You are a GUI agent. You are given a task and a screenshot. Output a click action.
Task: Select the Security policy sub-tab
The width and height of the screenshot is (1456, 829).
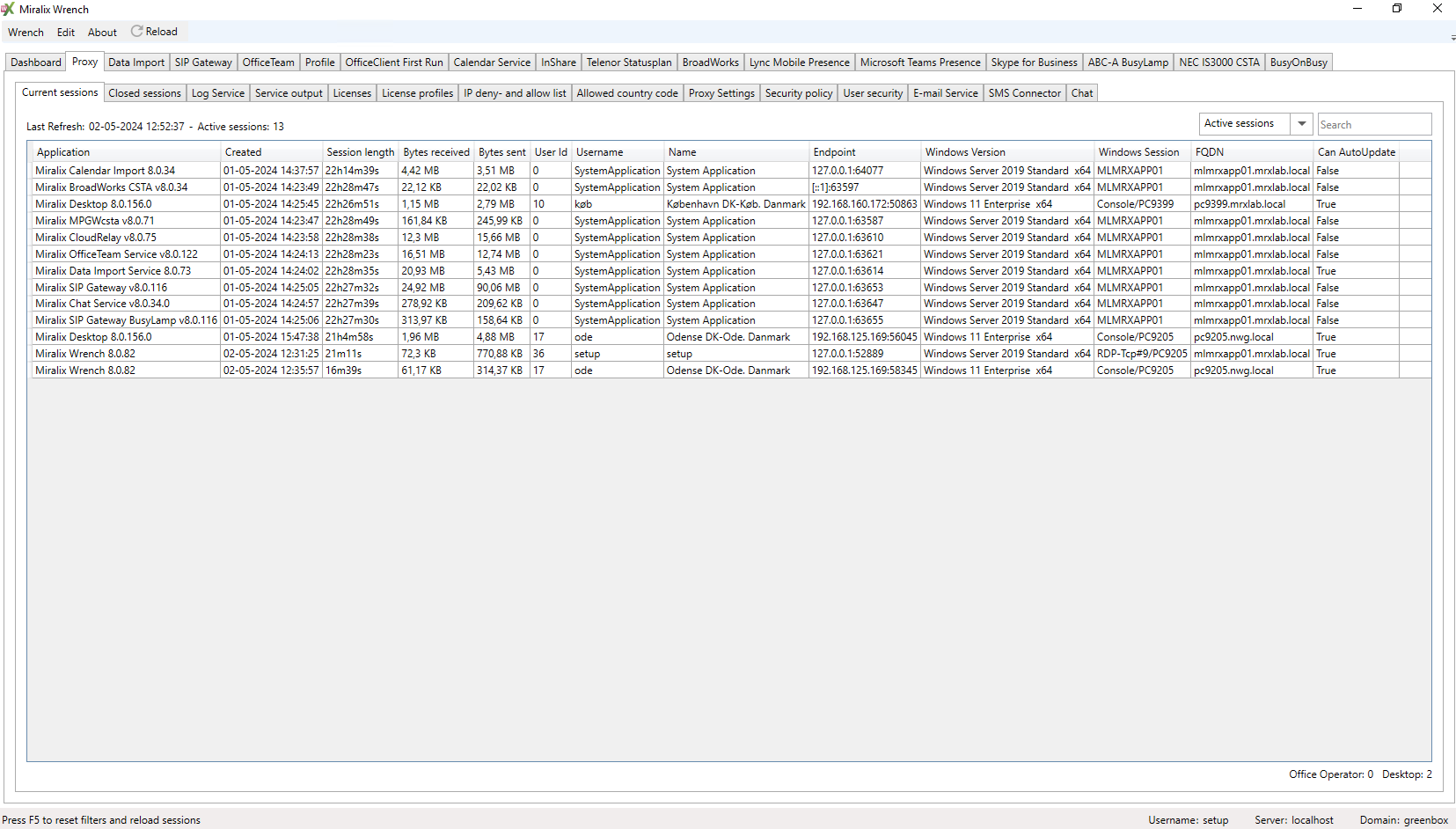pyautogui.click(x=799, y=93)
